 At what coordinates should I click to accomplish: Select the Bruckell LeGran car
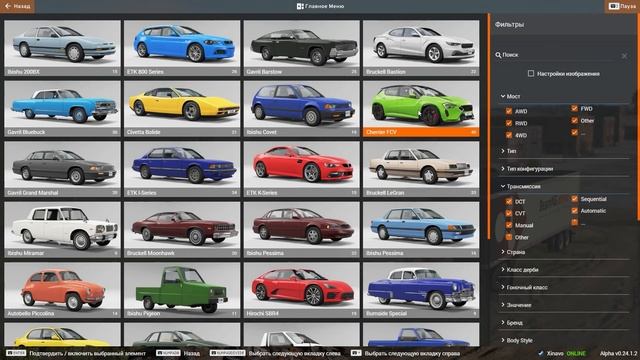coord(421,169)
